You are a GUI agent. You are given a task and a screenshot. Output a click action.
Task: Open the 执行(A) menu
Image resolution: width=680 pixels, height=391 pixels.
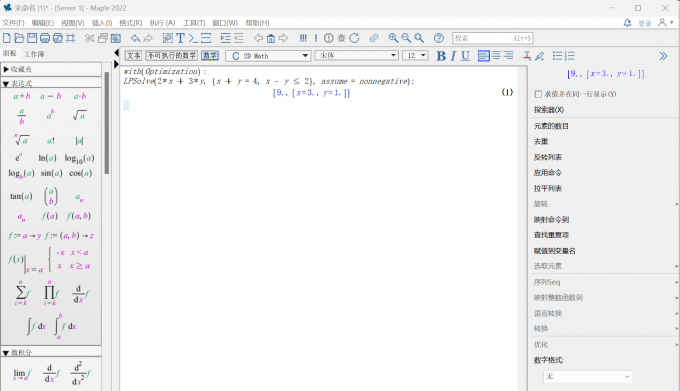(x=162, y=23)
